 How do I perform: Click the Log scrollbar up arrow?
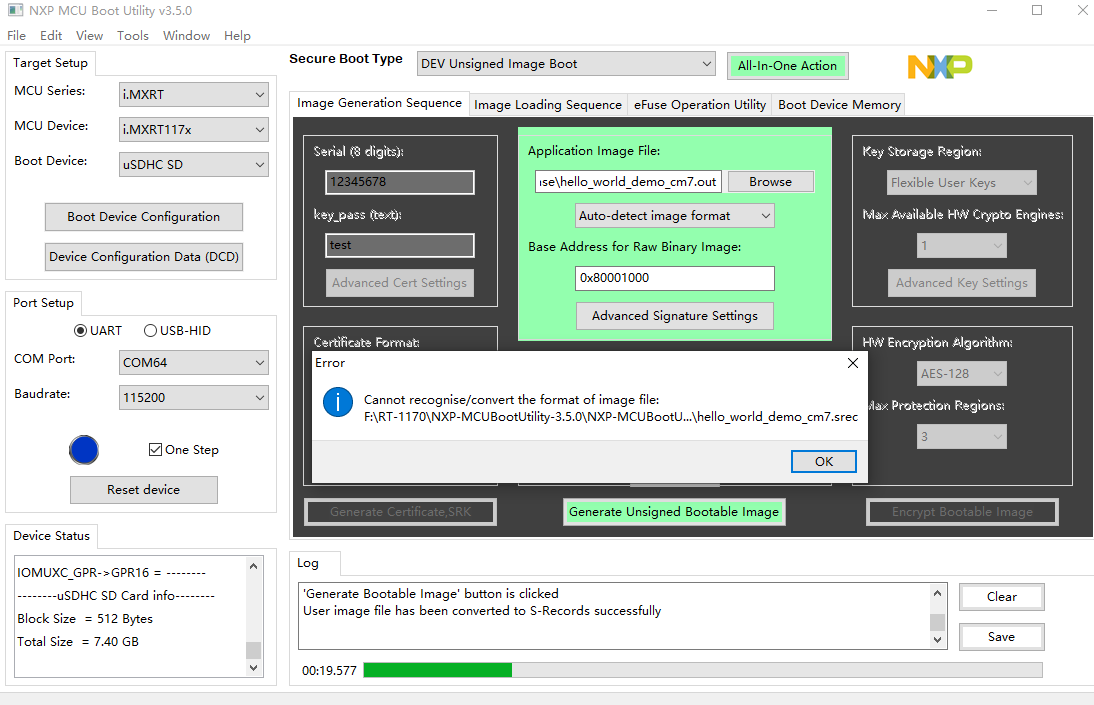coord(937,593)
